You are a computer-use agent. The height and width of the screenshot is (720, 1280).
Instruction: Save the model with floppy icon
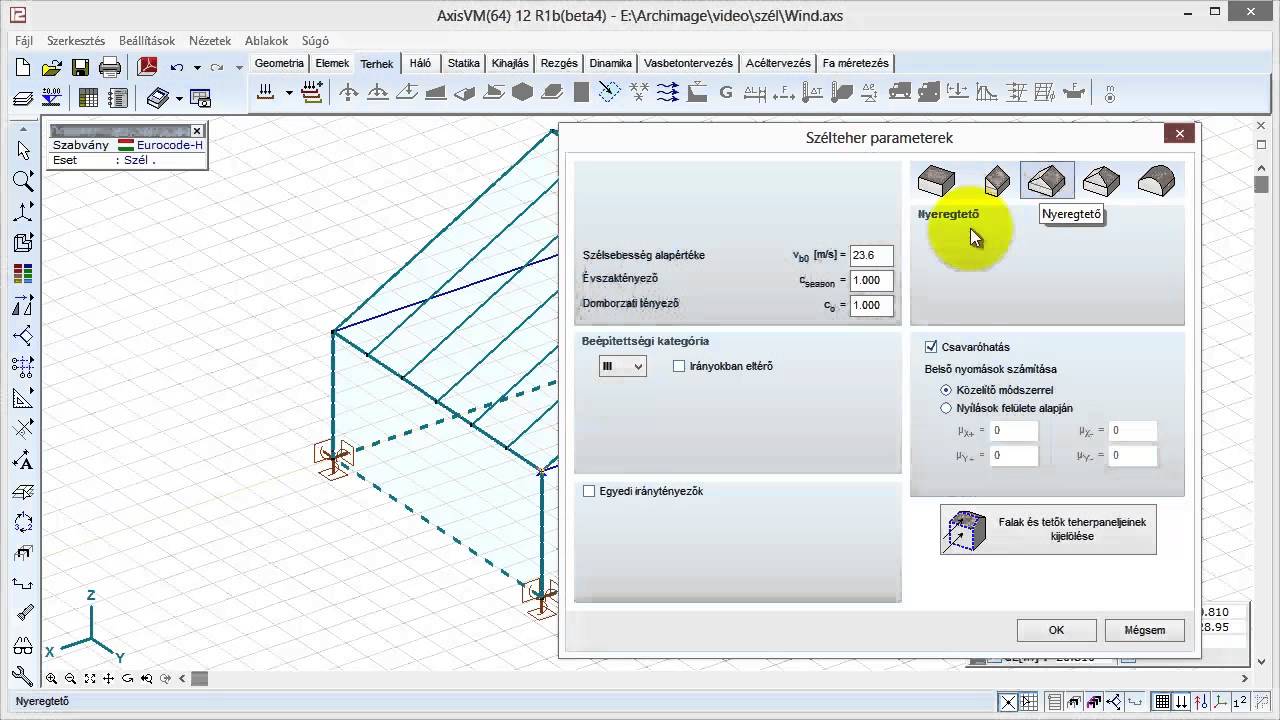pos(80,67)
